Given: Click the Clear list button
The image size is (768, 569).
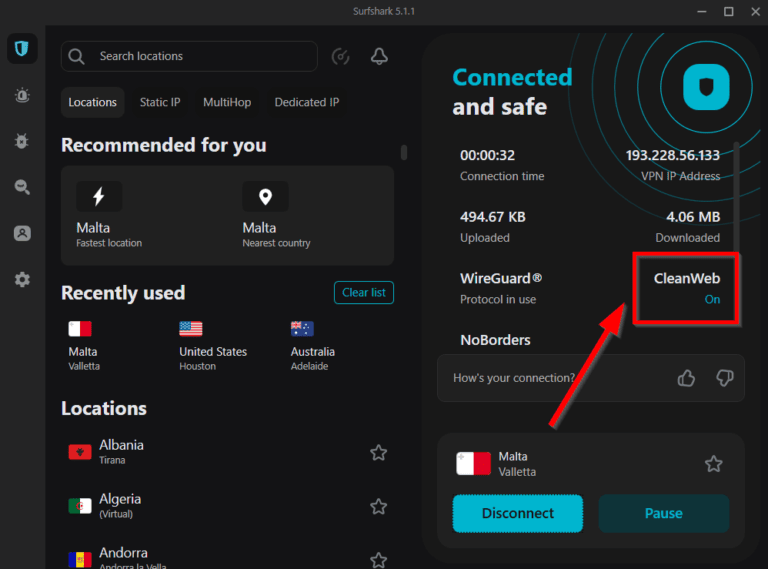Looking at the screenshot, I should tap(363, 292).
